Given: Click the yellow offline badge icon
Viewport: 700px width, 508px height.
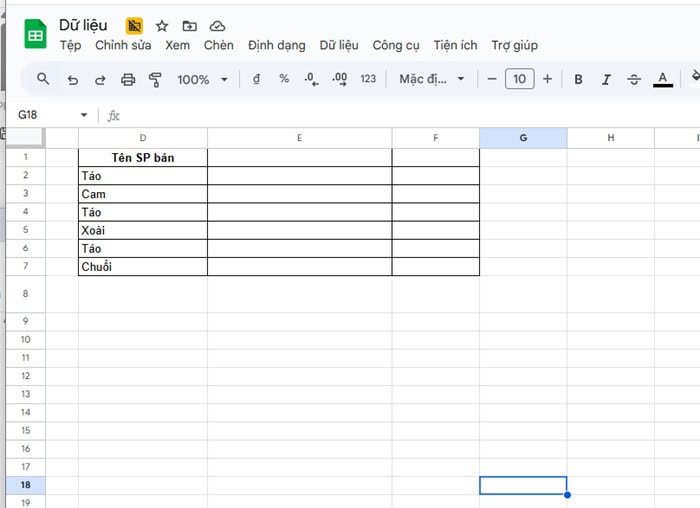Looking at the screenshot, I should coord(134,26).
